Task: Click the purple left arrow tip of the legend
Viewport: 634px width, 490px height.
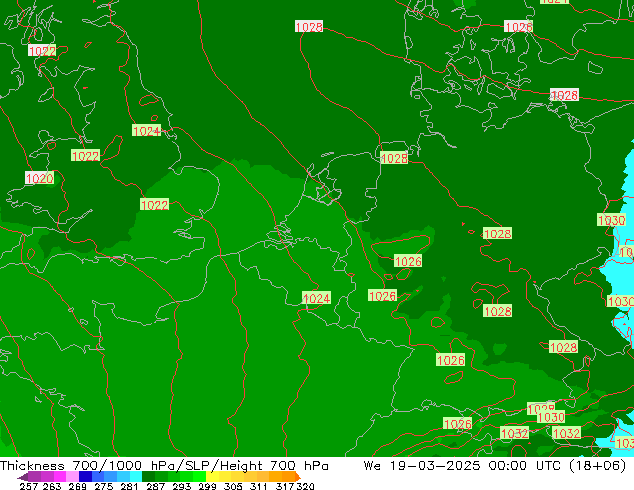Action: tap(22, 477)
